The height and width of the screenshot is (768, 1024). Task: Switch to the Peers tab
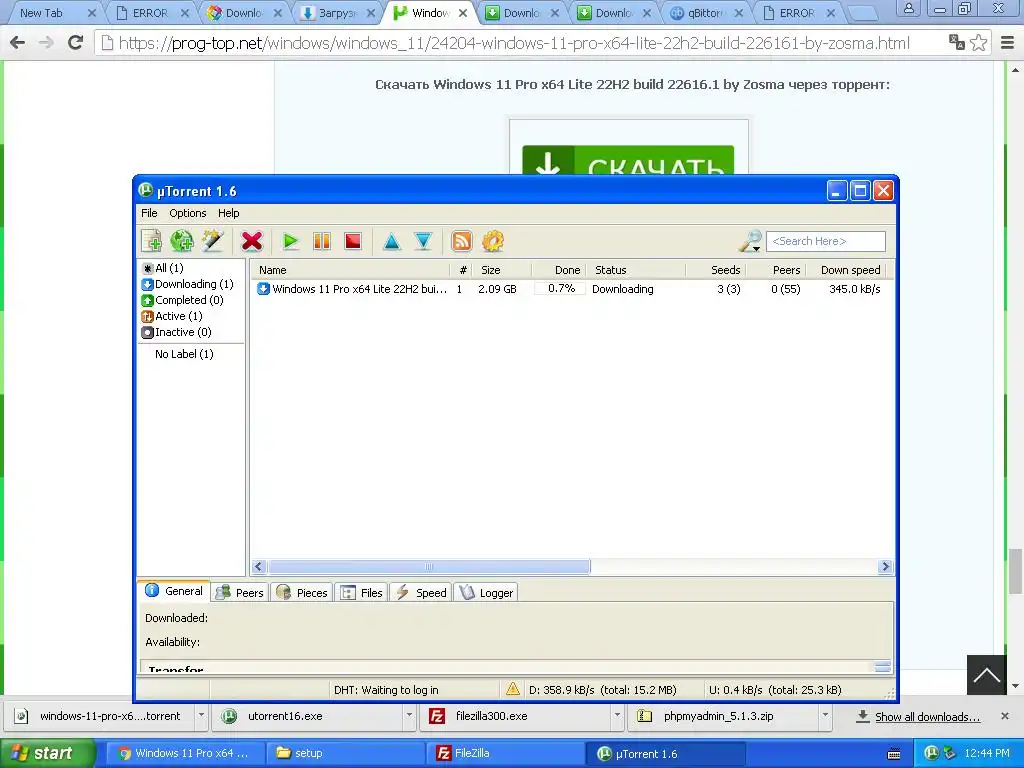coord(240,592)
